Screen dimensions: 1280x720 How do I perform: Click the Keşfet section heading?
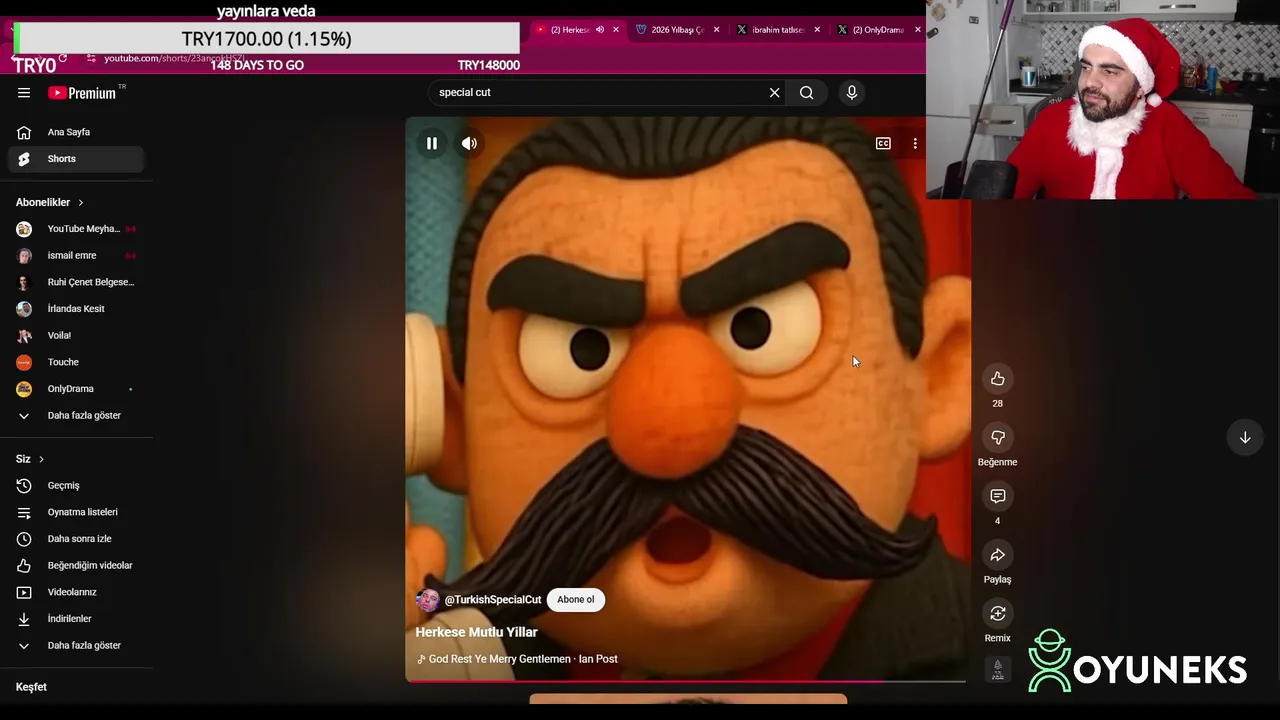pyautogui.click(x=31, y=687)
